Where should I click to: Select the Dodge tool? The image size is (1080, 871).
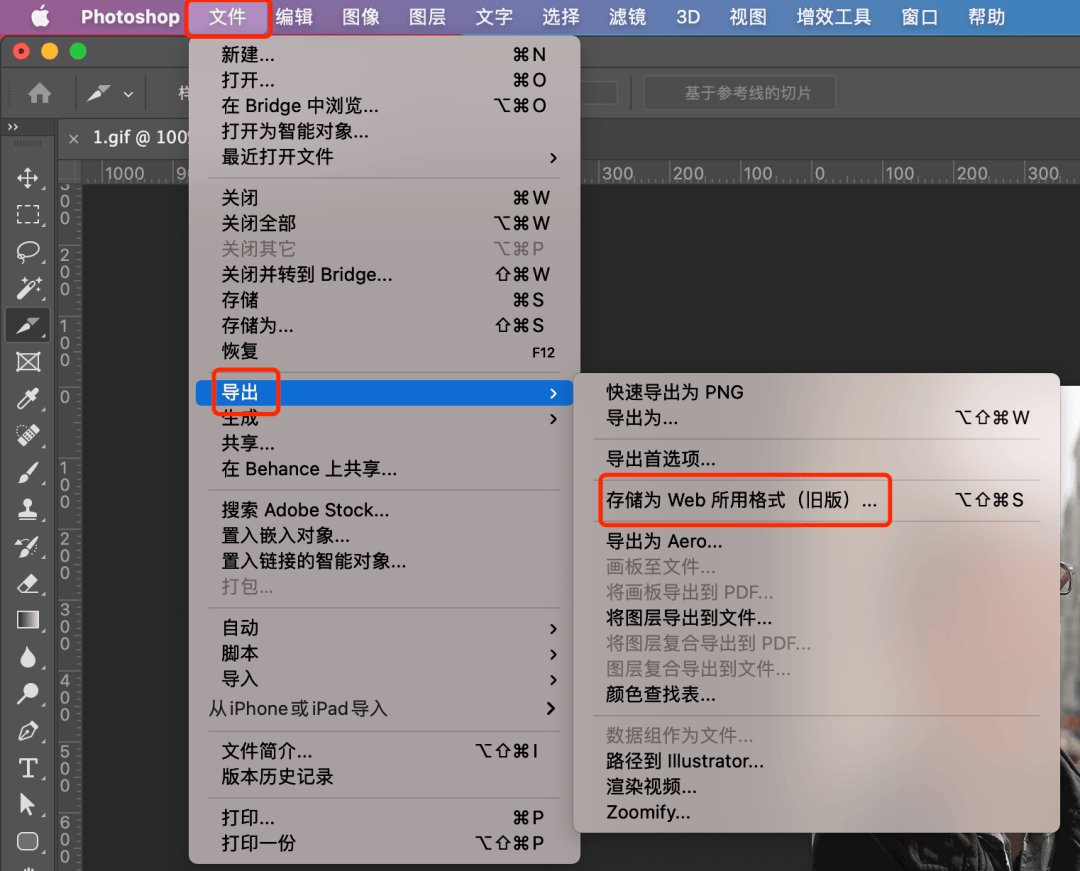[x=28, y=693]
